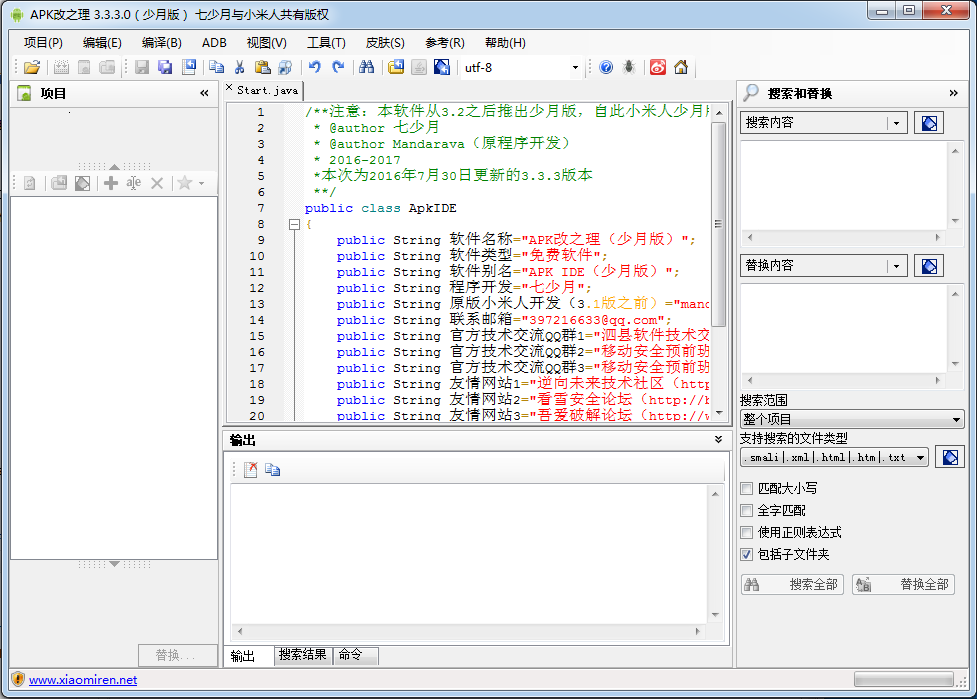Image resolution: width=977 pixels, height=699 pixels.
Task: Click the rename (a|e) icon in project toolbar
Action: [133, 183]
